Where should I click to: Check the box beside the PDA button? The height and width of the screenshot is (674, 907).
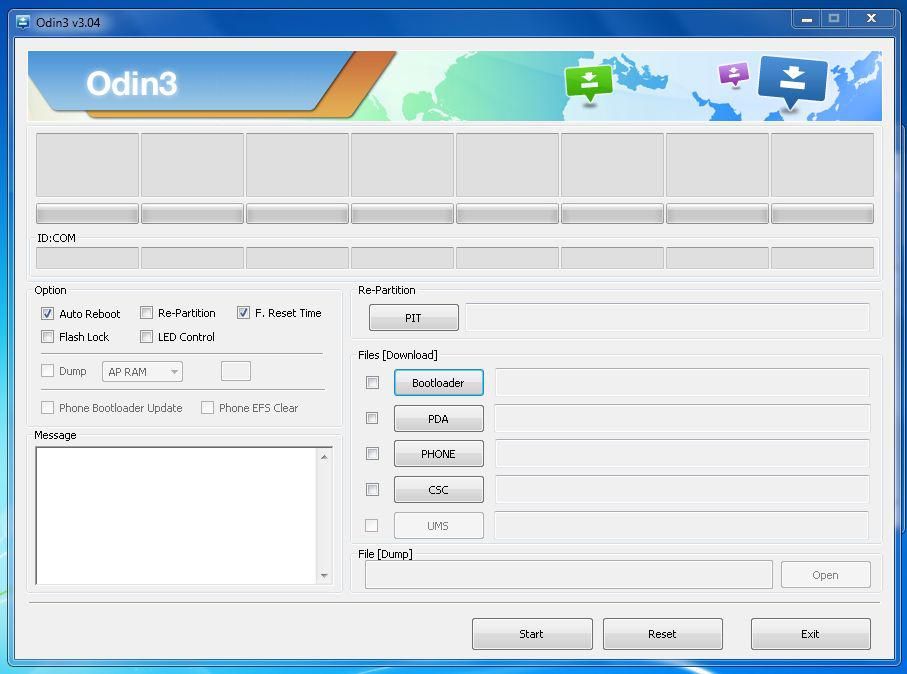point(372,418)
